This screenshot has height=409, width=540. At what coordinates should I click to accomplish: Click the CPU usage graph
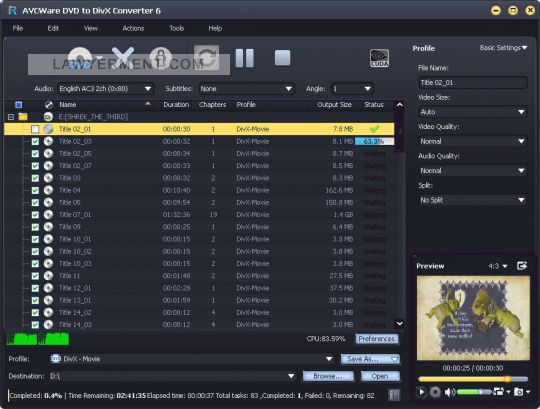(x=38, y=339)
